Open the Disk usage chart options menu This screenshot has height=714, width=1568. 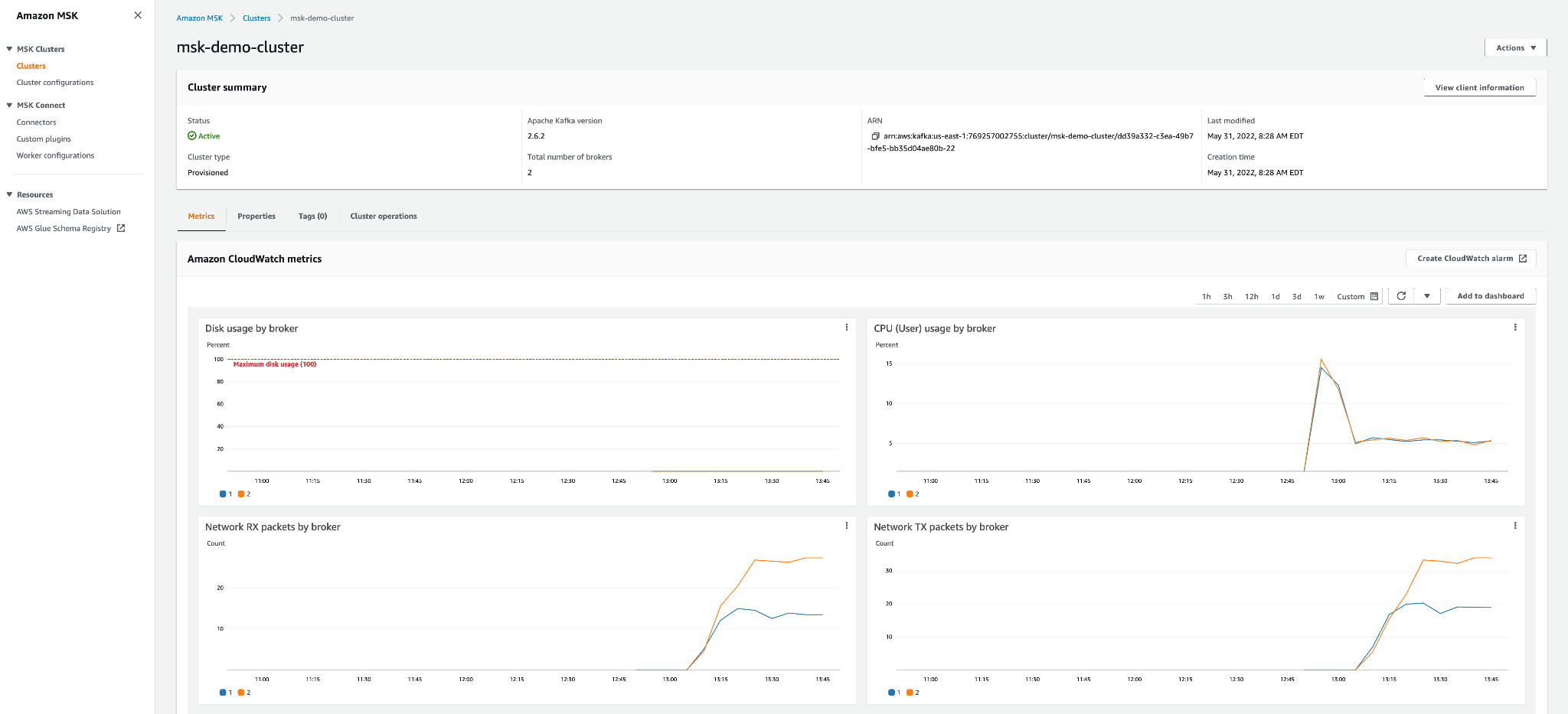(x=847, y=327)
